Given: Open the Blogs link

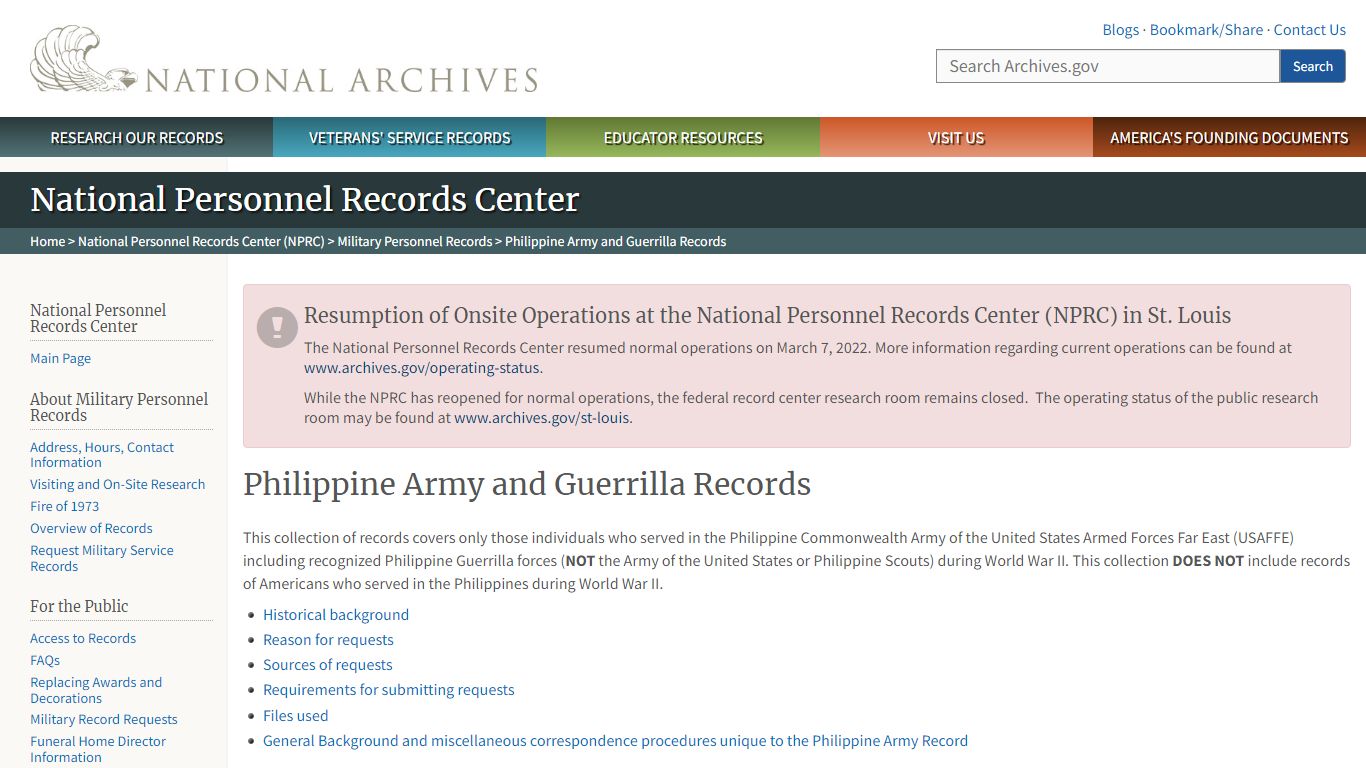Looking at the screenshot, I should [1120, 30].
